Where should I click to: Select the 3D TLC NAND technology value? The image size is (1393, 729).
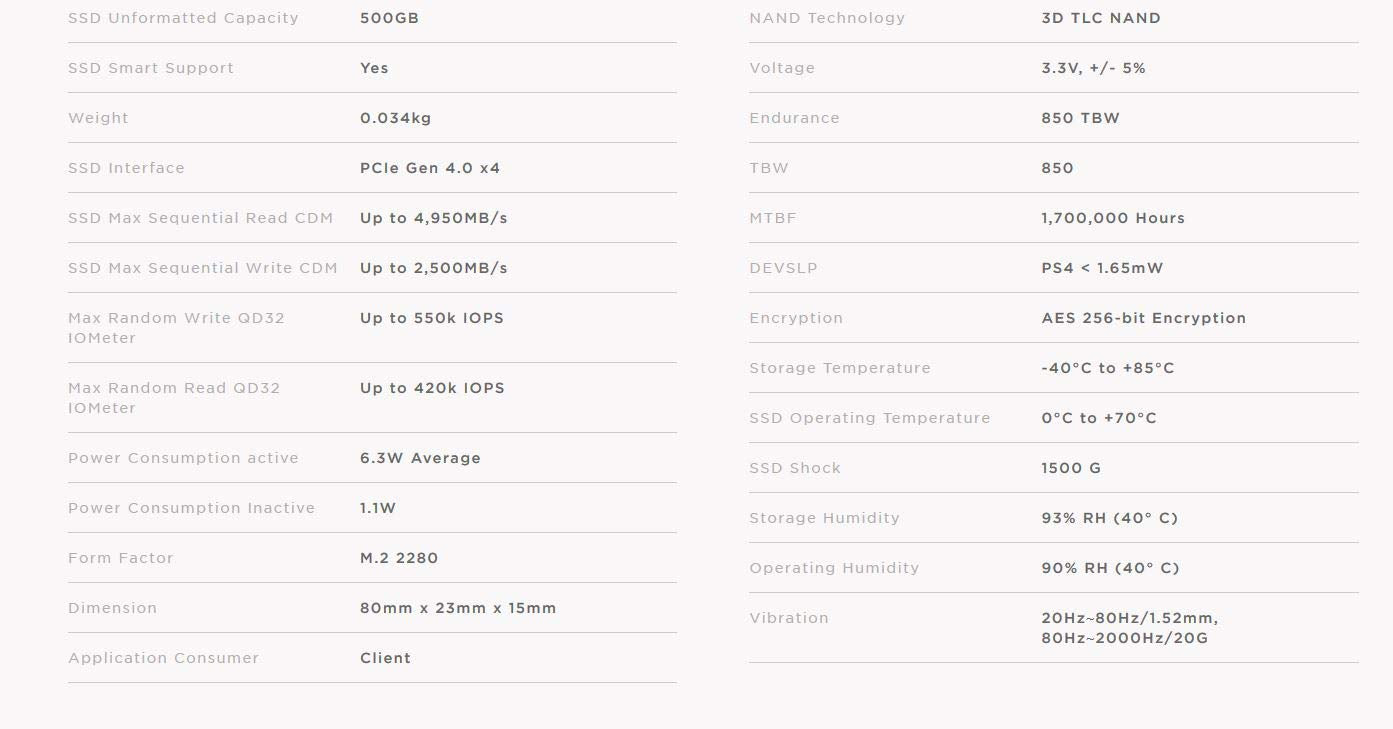(x=1101, y=18)
